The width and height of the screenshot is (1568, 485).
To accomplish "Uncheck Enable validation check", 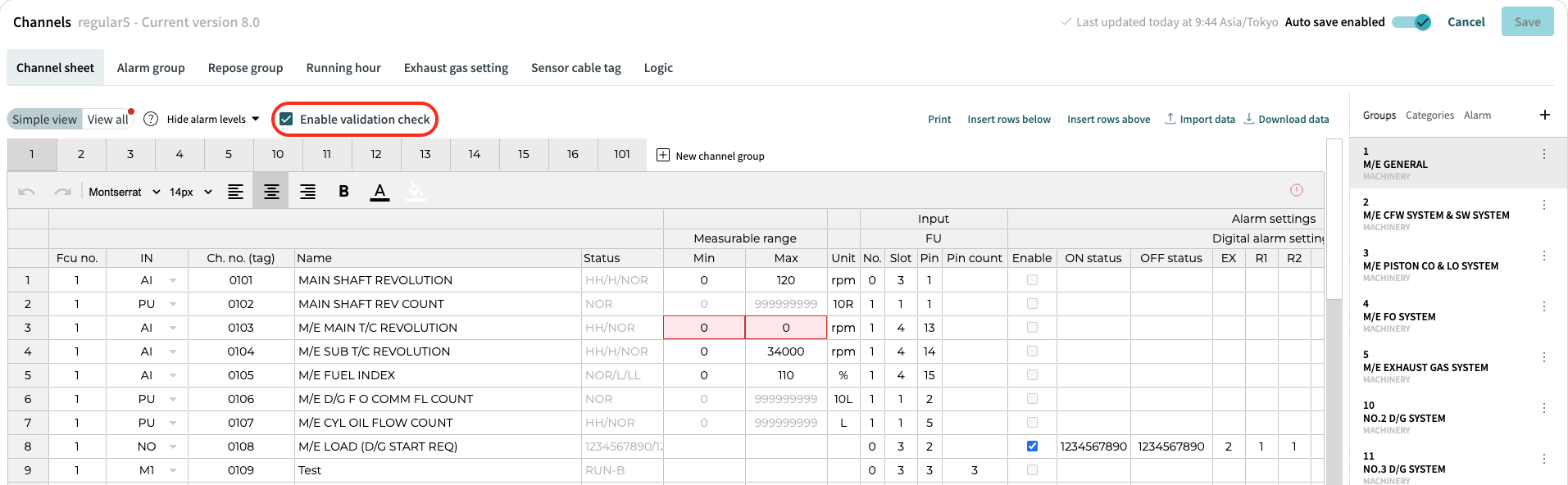I will (286, 119).
